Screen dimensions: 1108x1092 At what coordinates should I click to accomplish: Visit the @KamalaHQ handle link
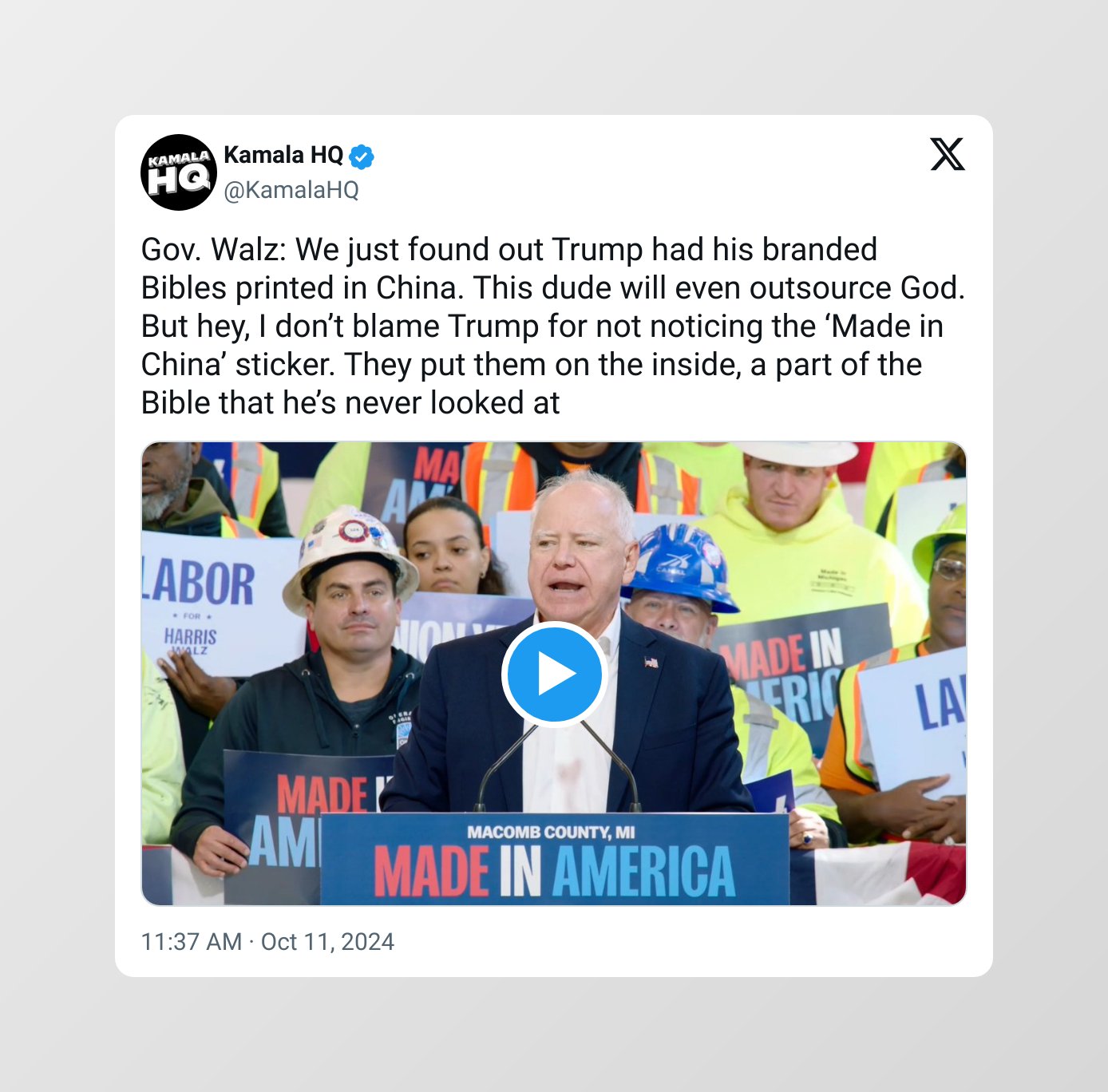pos(291,190)
